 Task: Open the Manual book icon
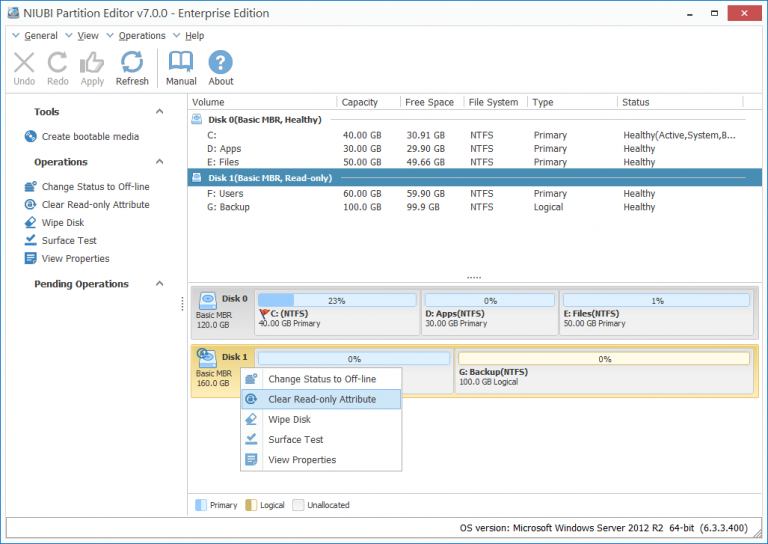(181, 62)
